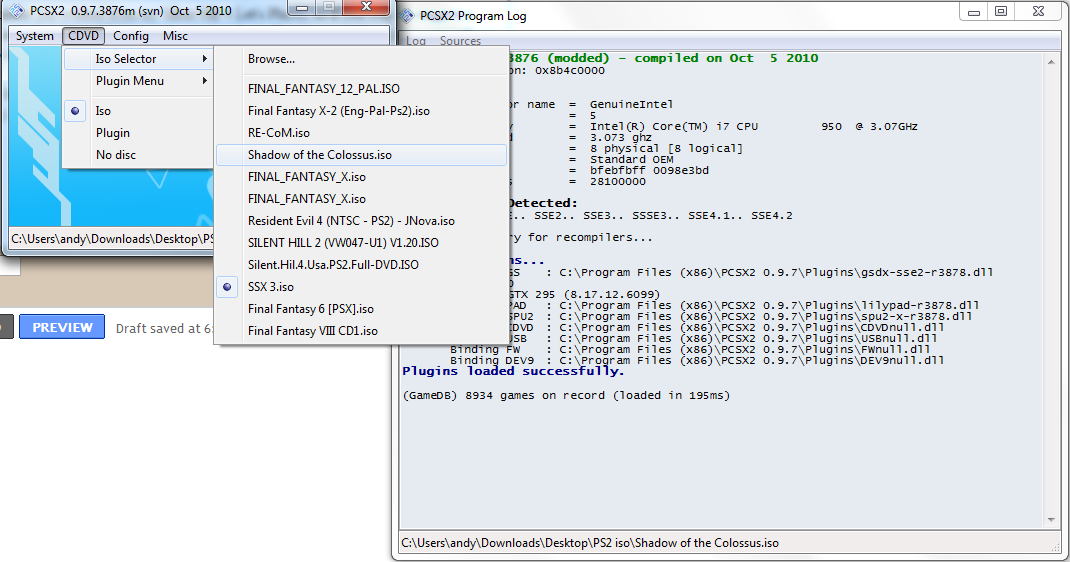Click the Program Log scrollbar up arrow
The width and height of the screenshot is (1070, 562).
pos(1051,62)
